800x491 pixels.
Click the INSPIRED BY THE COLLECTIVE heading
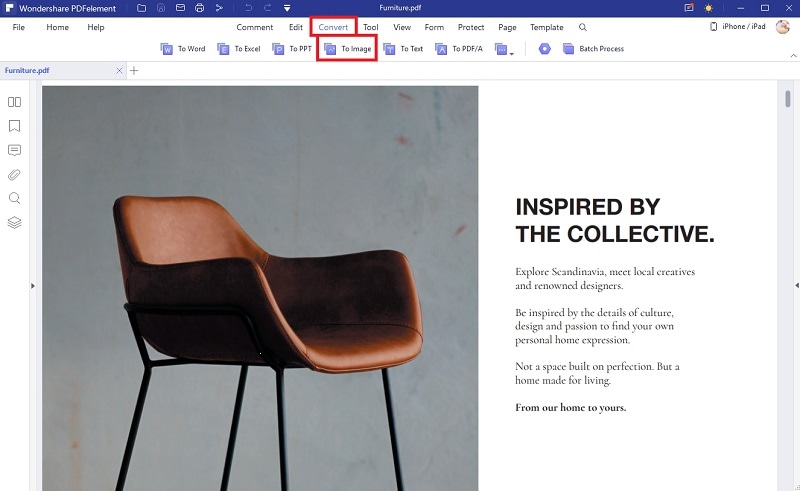(x=615, y=220)
